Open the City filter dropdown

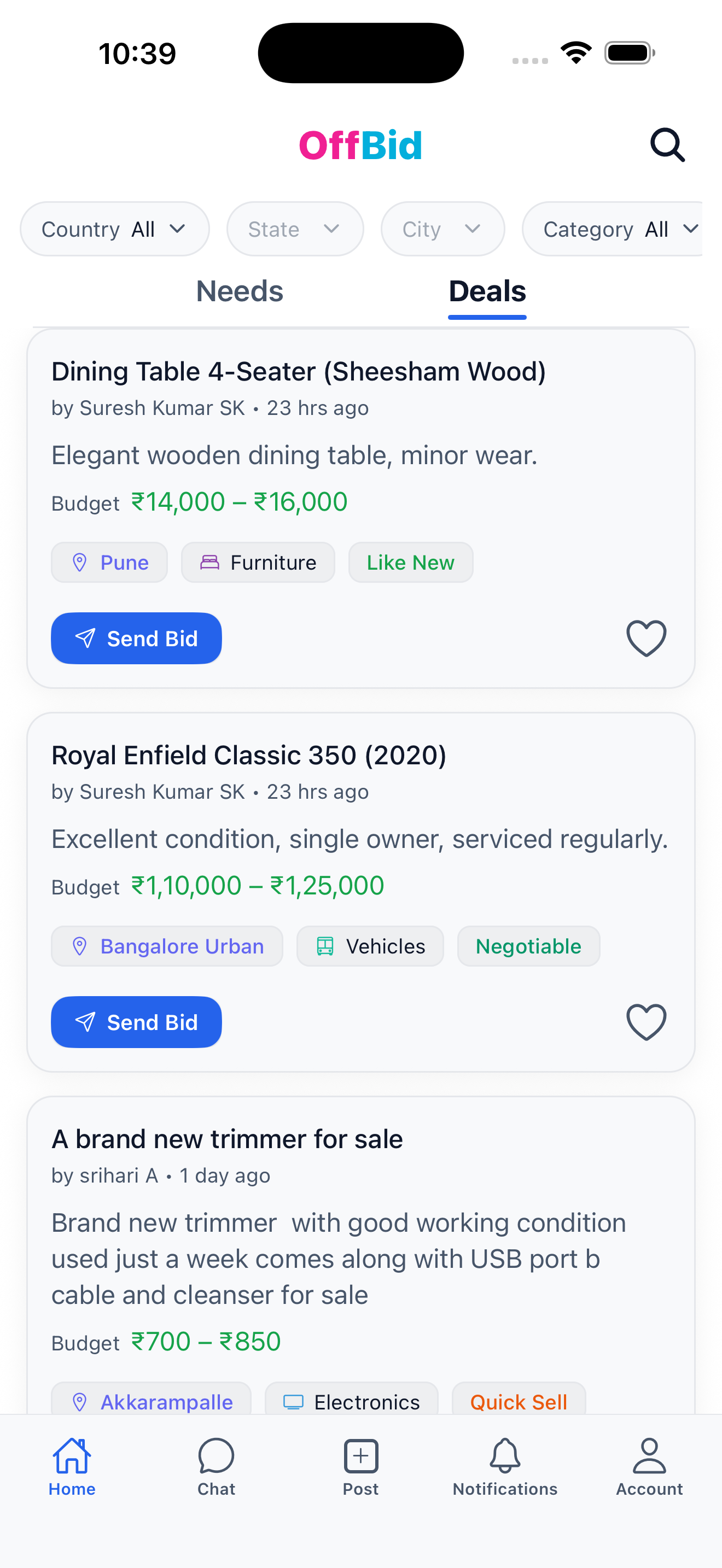click(442, 230)
